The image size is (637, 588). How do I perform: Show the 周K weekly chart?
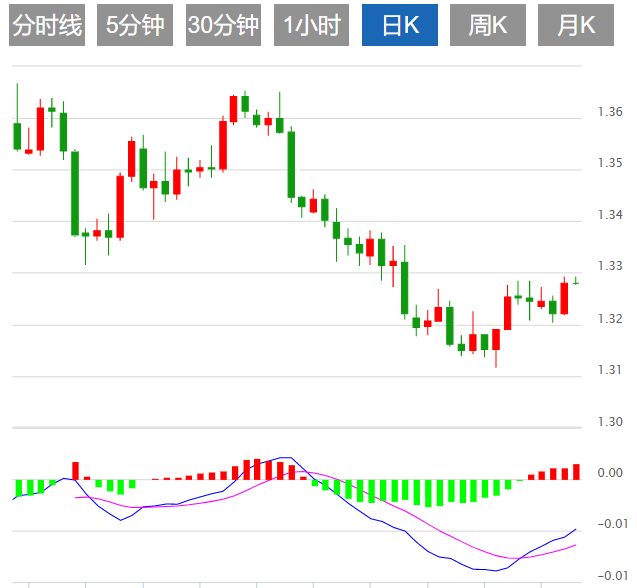[x=487, y=26]
